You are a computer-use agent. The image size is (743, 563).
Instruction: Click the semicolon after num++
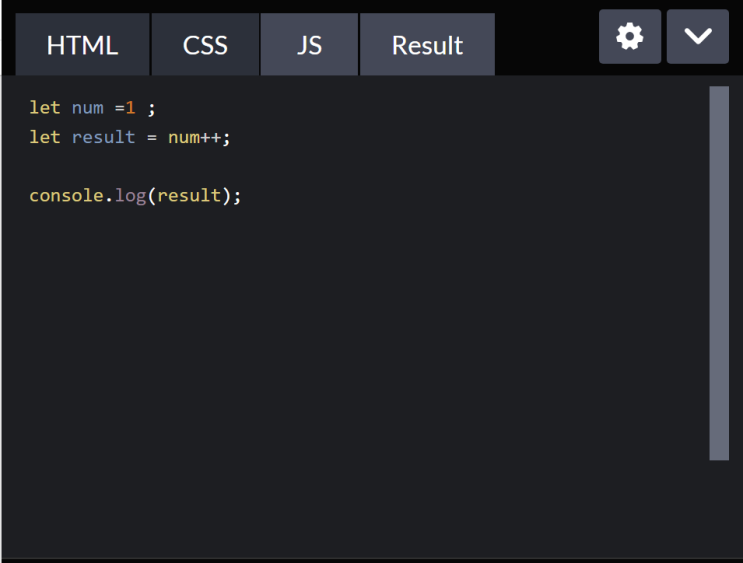226,138
